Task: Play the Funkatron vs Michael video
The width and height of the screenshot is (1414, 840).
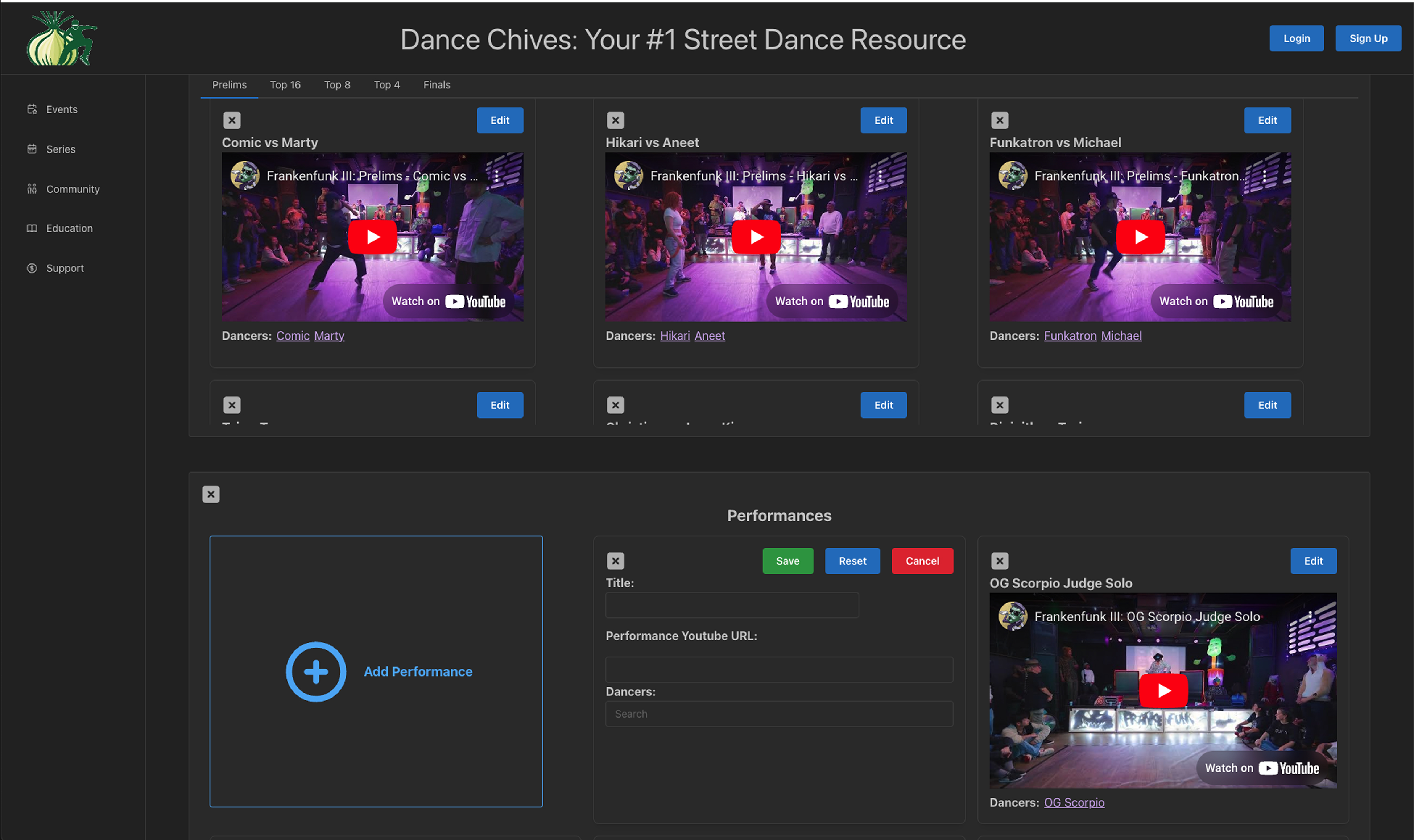Action: click(1140, 237)
